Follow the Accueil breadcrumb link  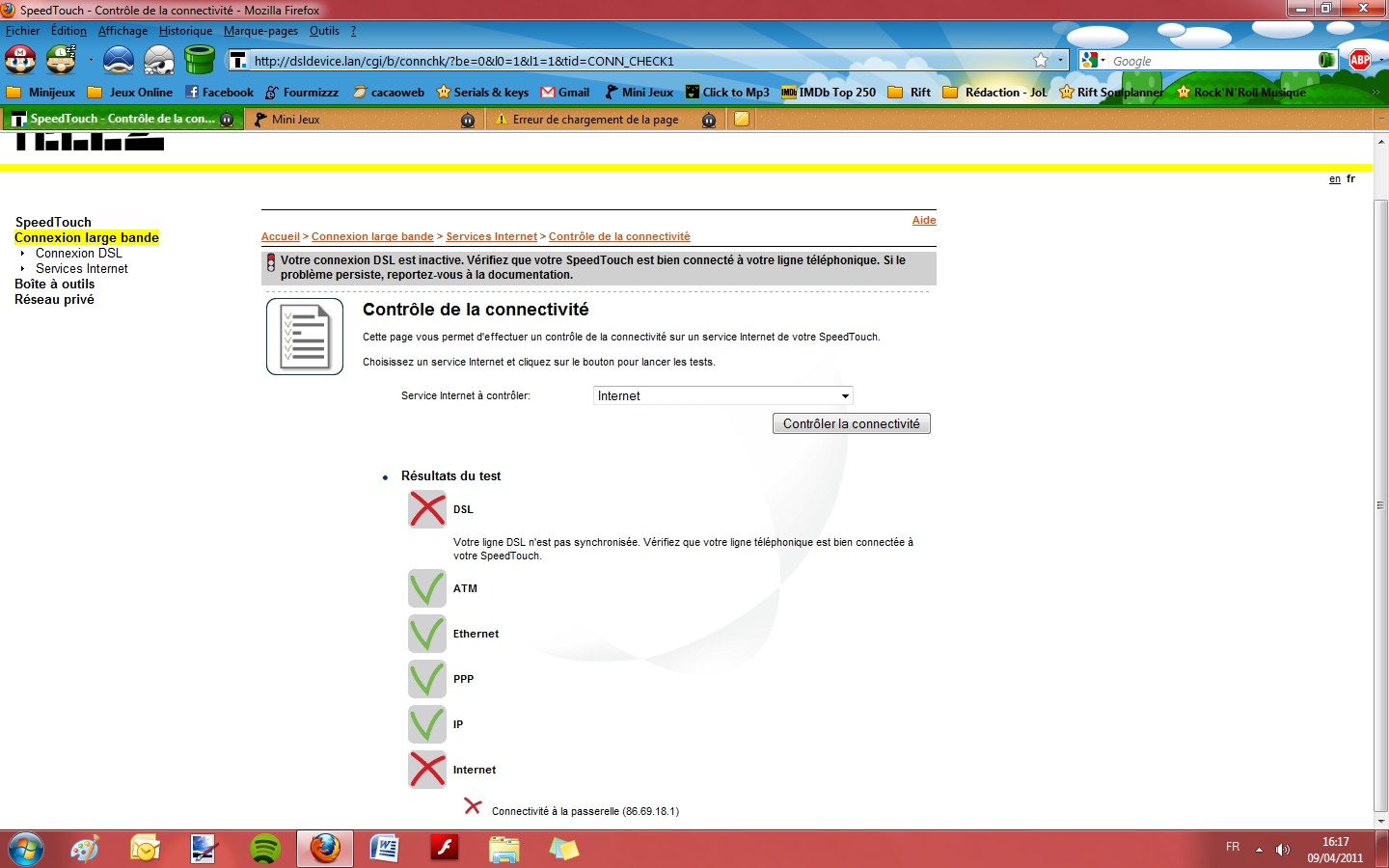click(281, 236)
